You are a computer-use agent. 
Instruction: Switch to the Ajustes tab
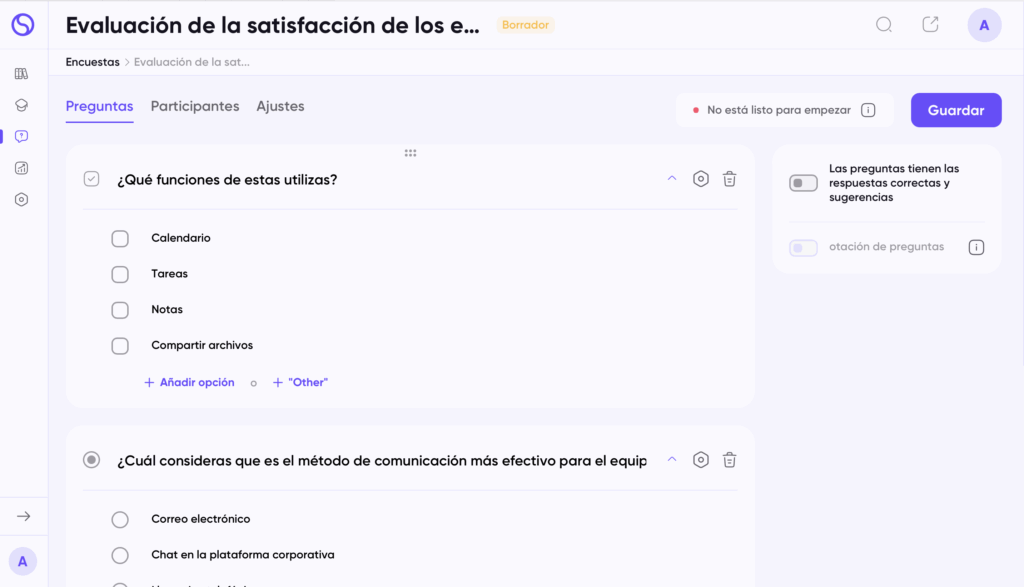coord(280,106)
